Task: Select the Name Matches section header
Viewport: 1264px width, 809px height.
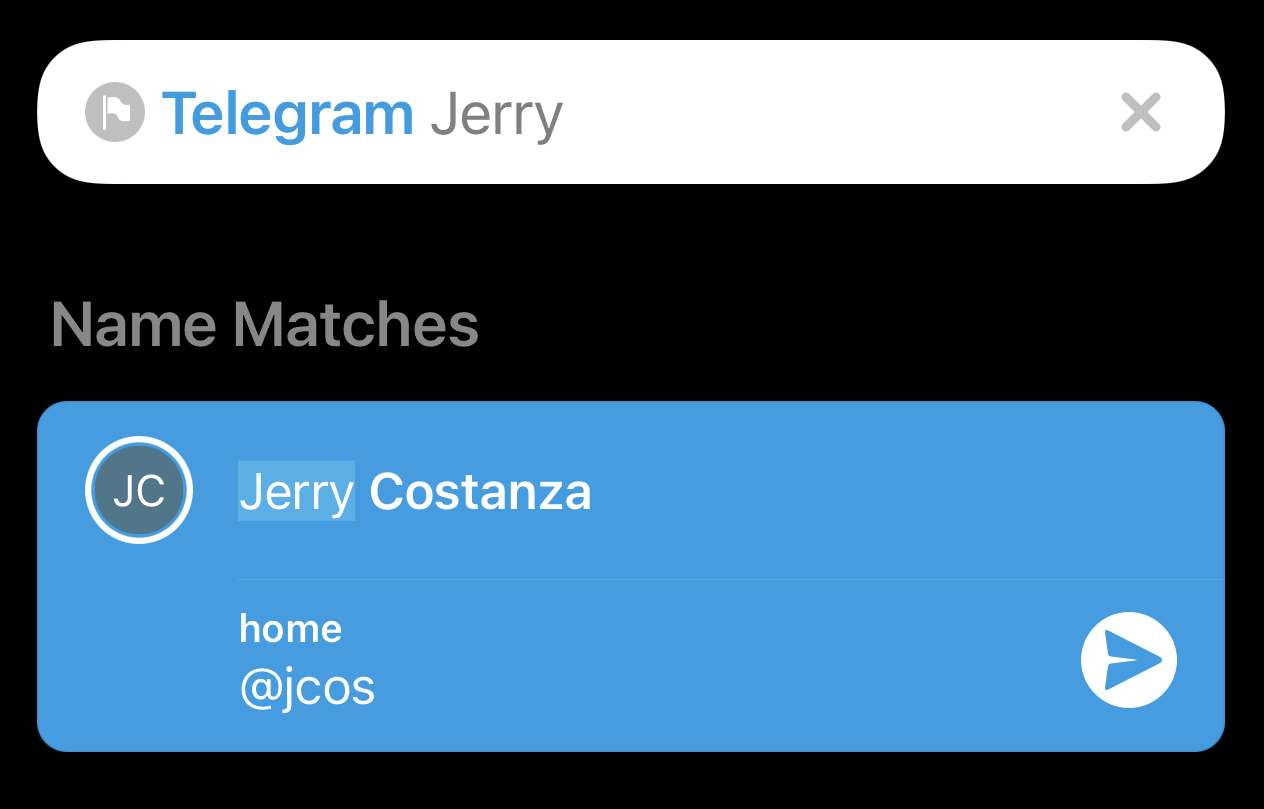Action: click(x=265, y=325)
